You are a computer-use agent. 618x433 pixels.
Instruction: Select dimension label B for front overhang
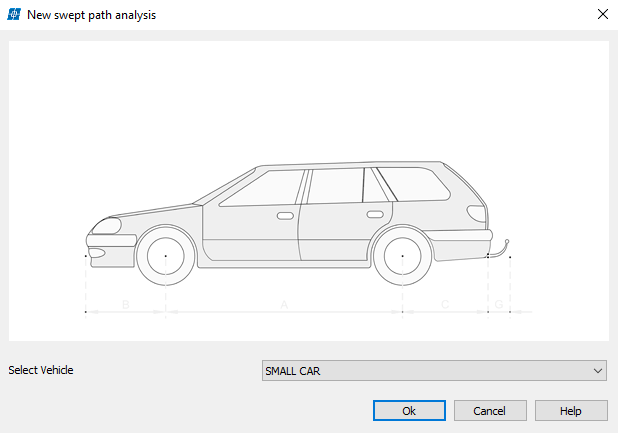[126, 303]
